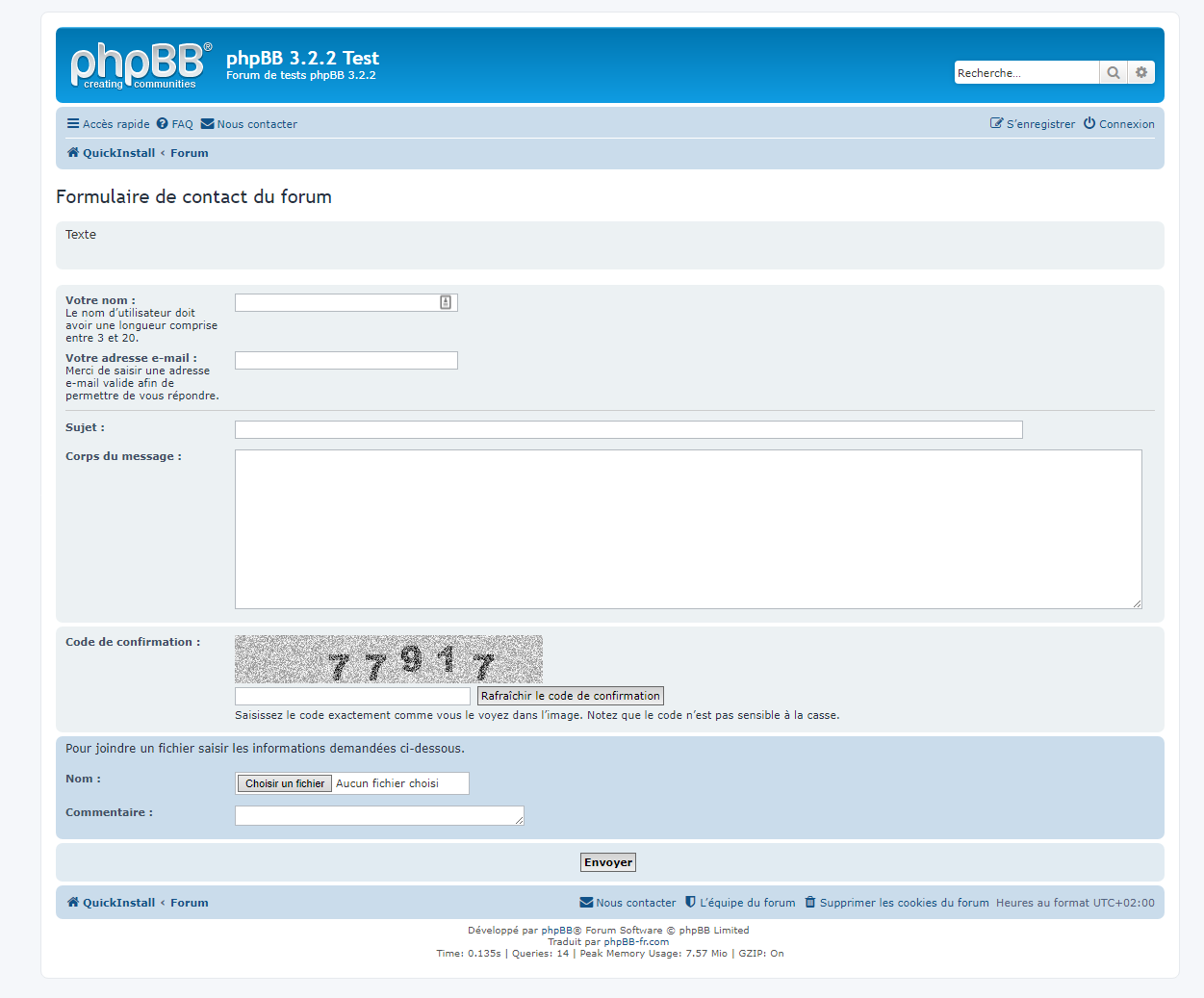The width and height of the screenshot is (1204, 998).
Task: Click the search magnifier icon
Action: [x=1114, y=73]
